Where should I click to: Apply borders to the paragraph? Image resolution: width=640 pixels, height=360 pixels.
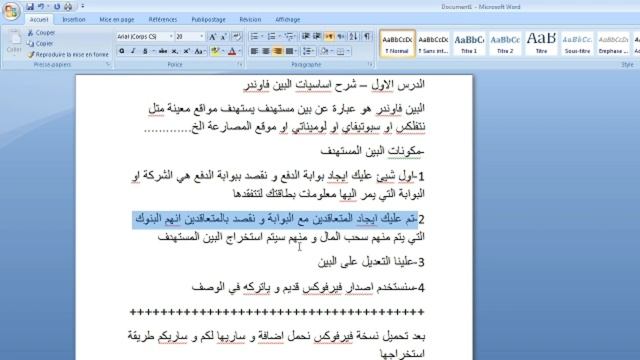340,51
